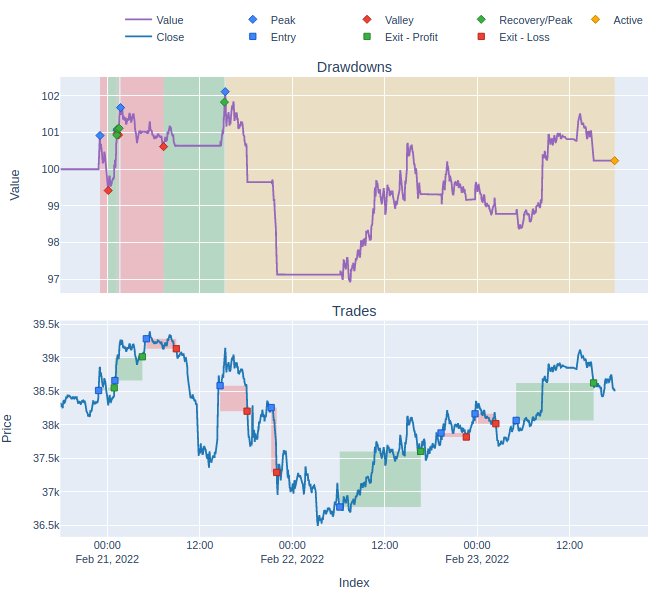Click the Drawdowns subplot title

353,67
